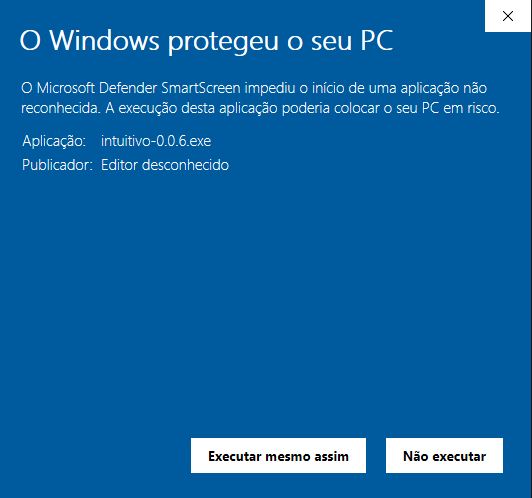The image size is (532, 498).
Task: Click the phrase 'A execução desta aplicação'
Action: [x=192, y=109]
